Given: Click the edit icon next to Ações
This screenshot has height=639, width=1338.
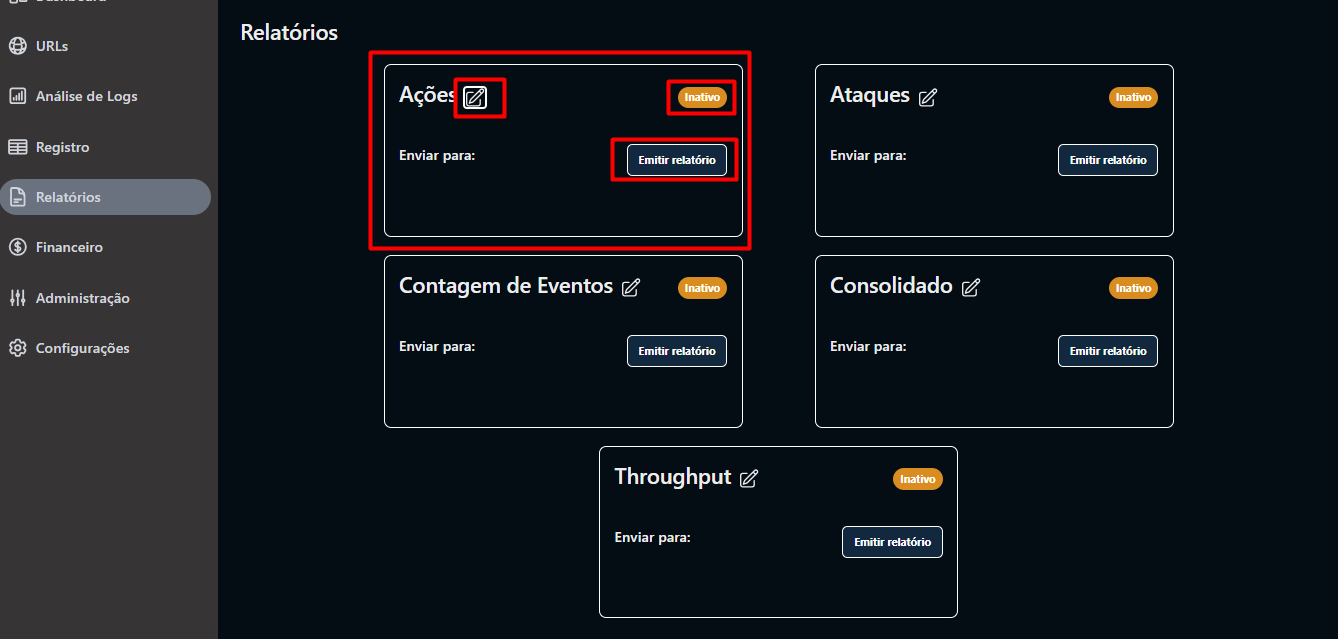Looking at the screenshot, I should click(475, 97).
